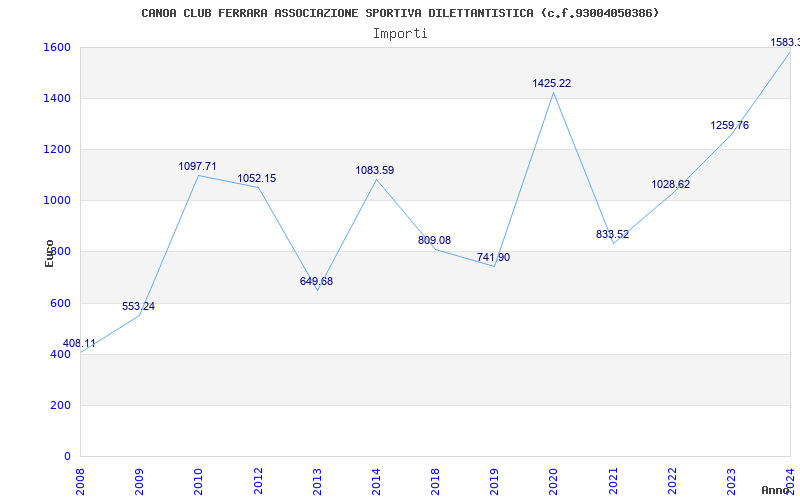Click the 2018 year tick label
The image size is (800, 500).
435,481
